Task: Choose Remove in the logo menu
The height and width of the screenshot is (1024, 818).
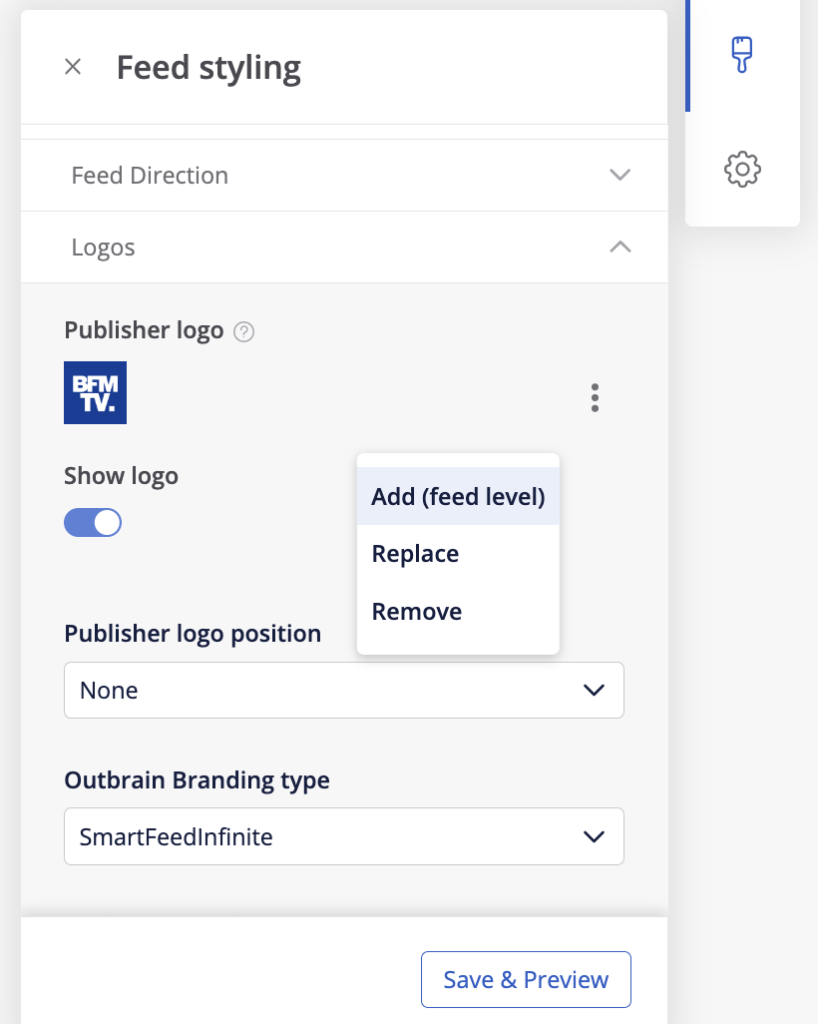Action: [417, 612]
